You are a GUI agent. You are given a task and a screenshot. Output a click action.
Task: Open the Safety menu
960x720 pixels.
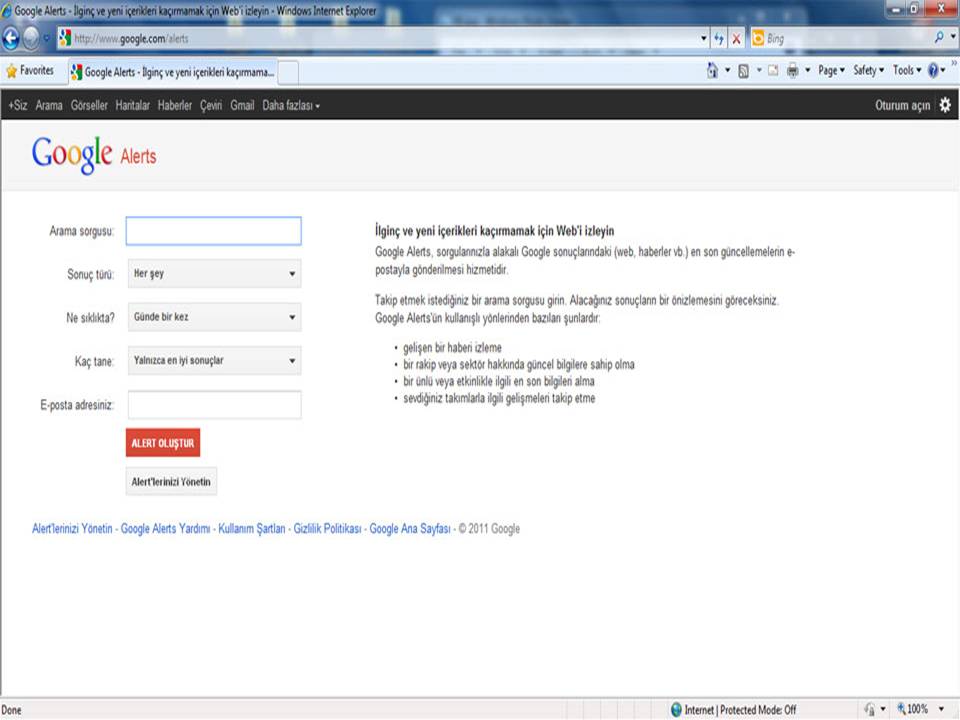tap(869, 70)
